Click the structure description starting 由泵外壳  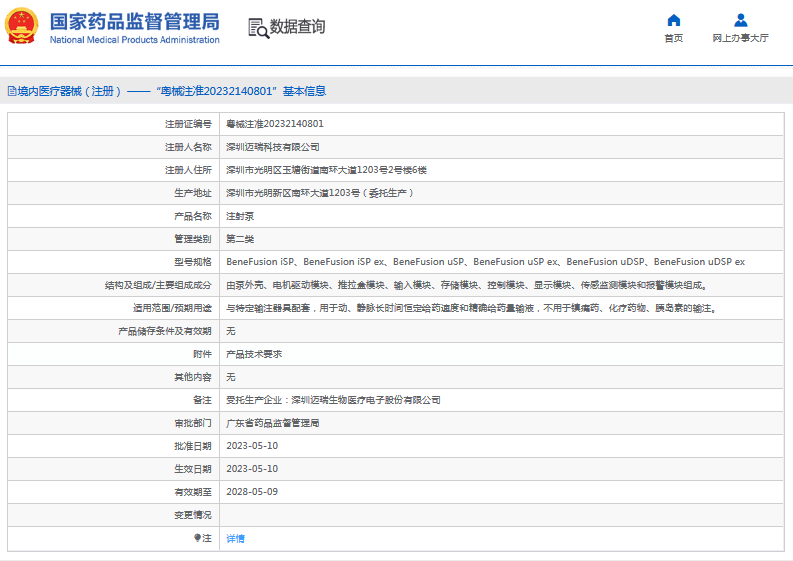467,285
